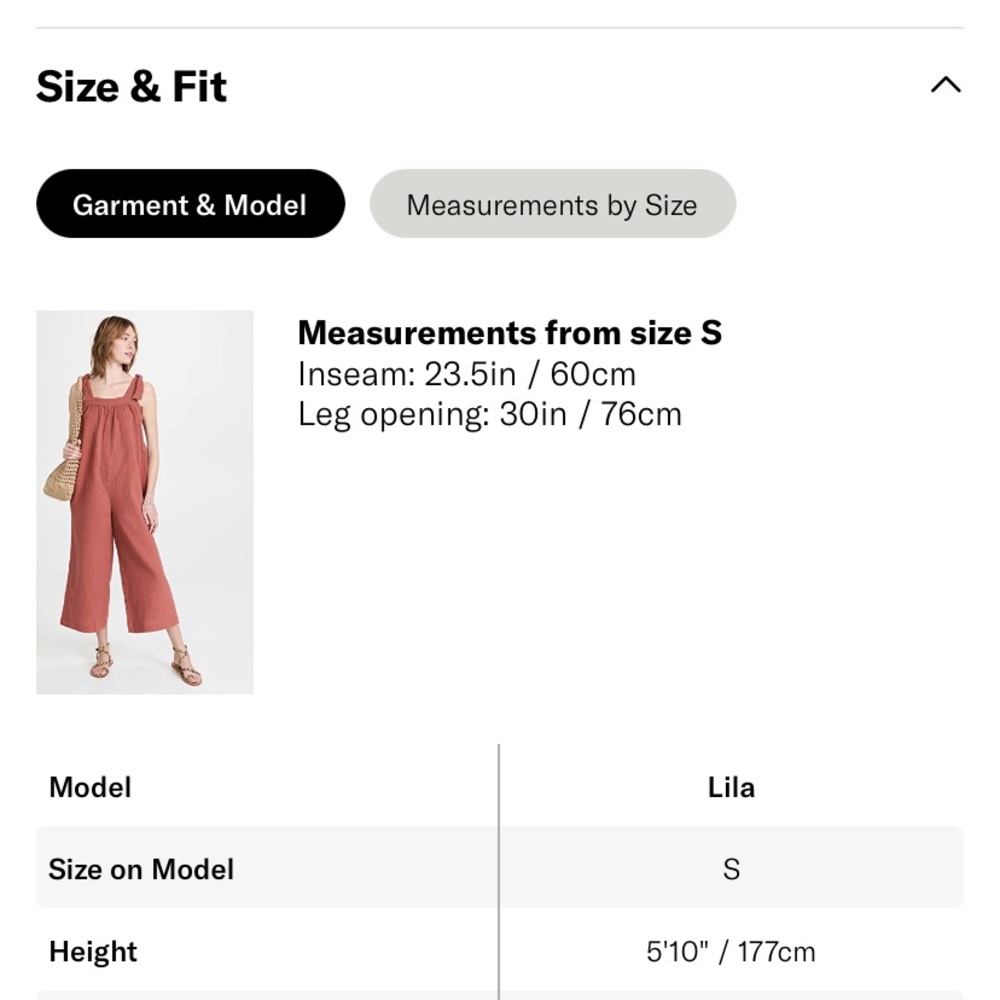Click the table divider line
This screenshot has height=1000, width=1000.
[x=499, y=869]
